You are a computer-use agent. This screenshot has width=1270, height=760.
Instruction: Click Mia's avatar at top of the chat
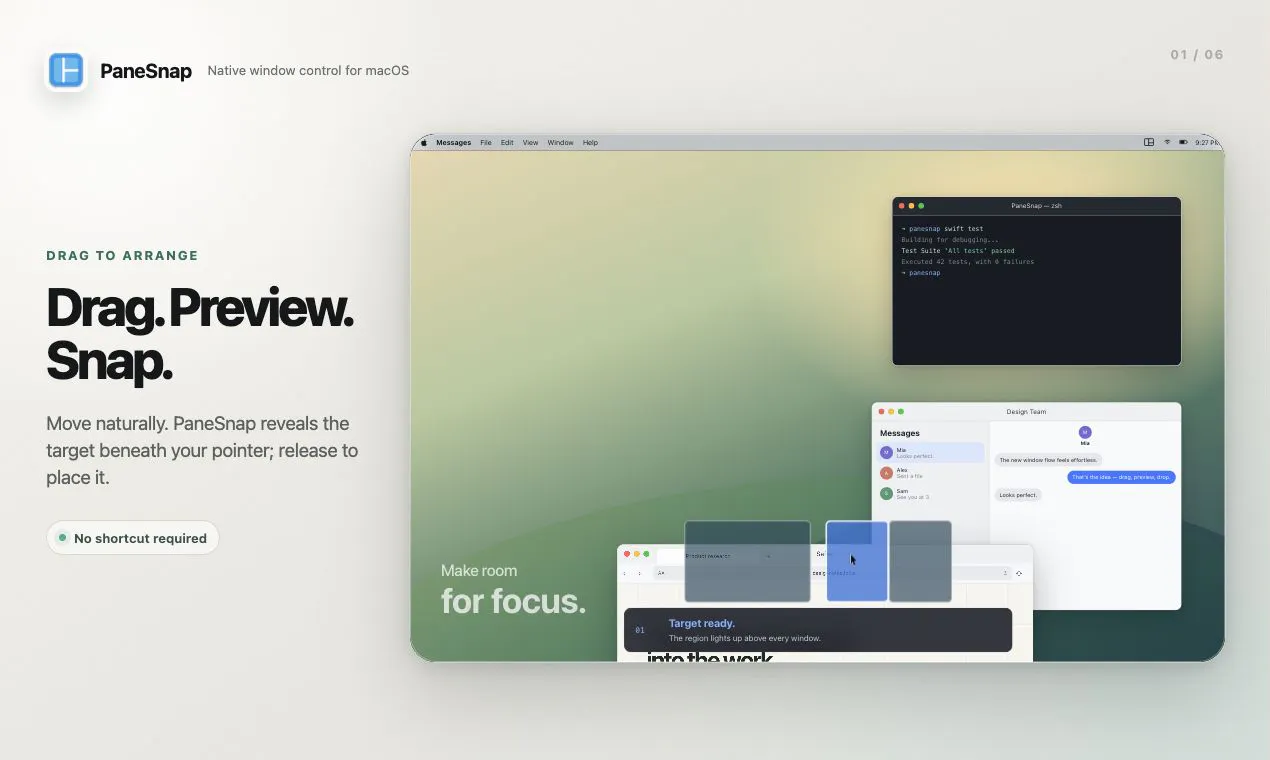pyautogui.click(x=1085, y=432)
